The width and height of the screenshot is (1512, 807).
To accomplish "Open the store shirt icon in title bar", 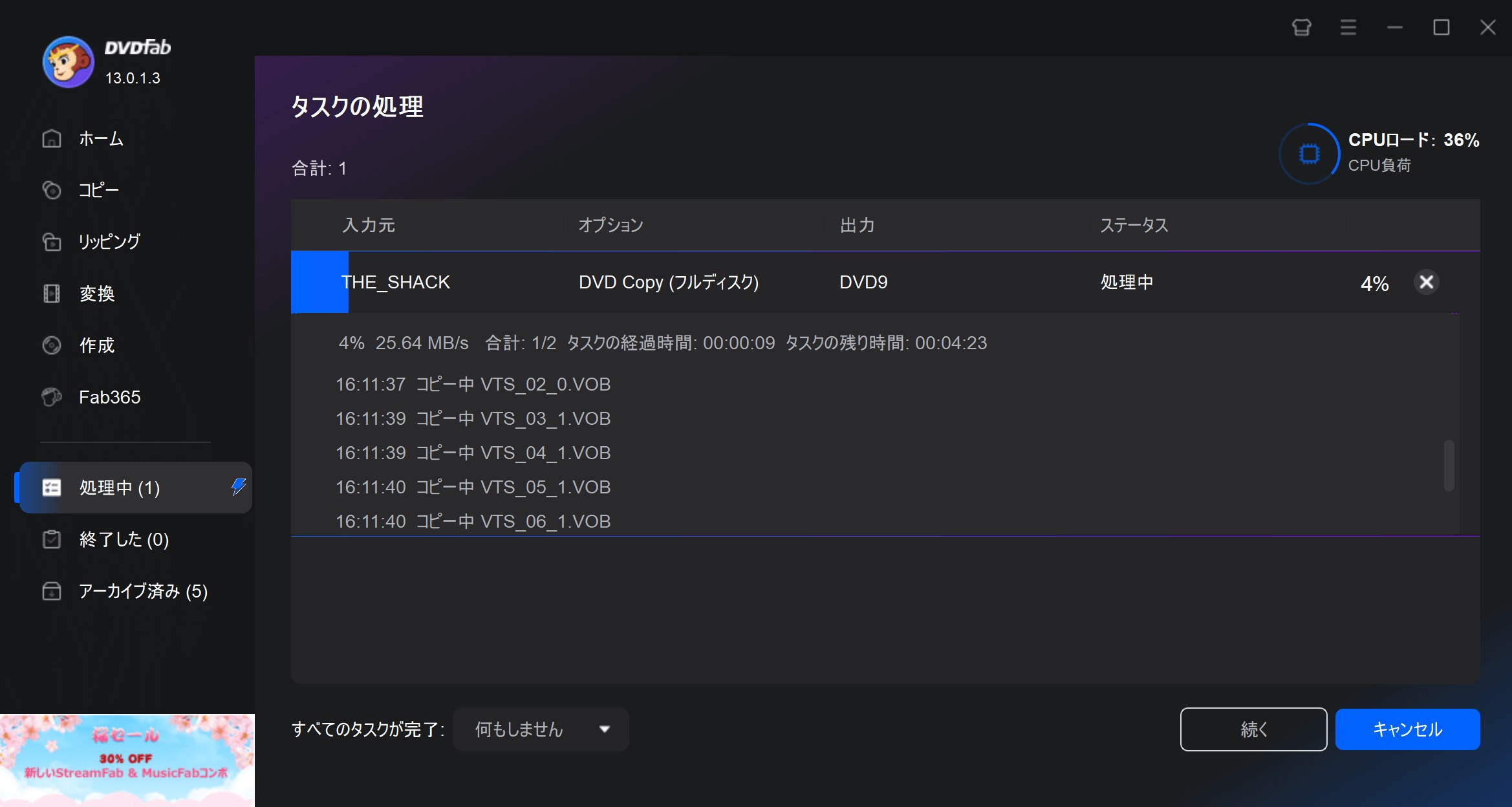I will [1301, 27].
